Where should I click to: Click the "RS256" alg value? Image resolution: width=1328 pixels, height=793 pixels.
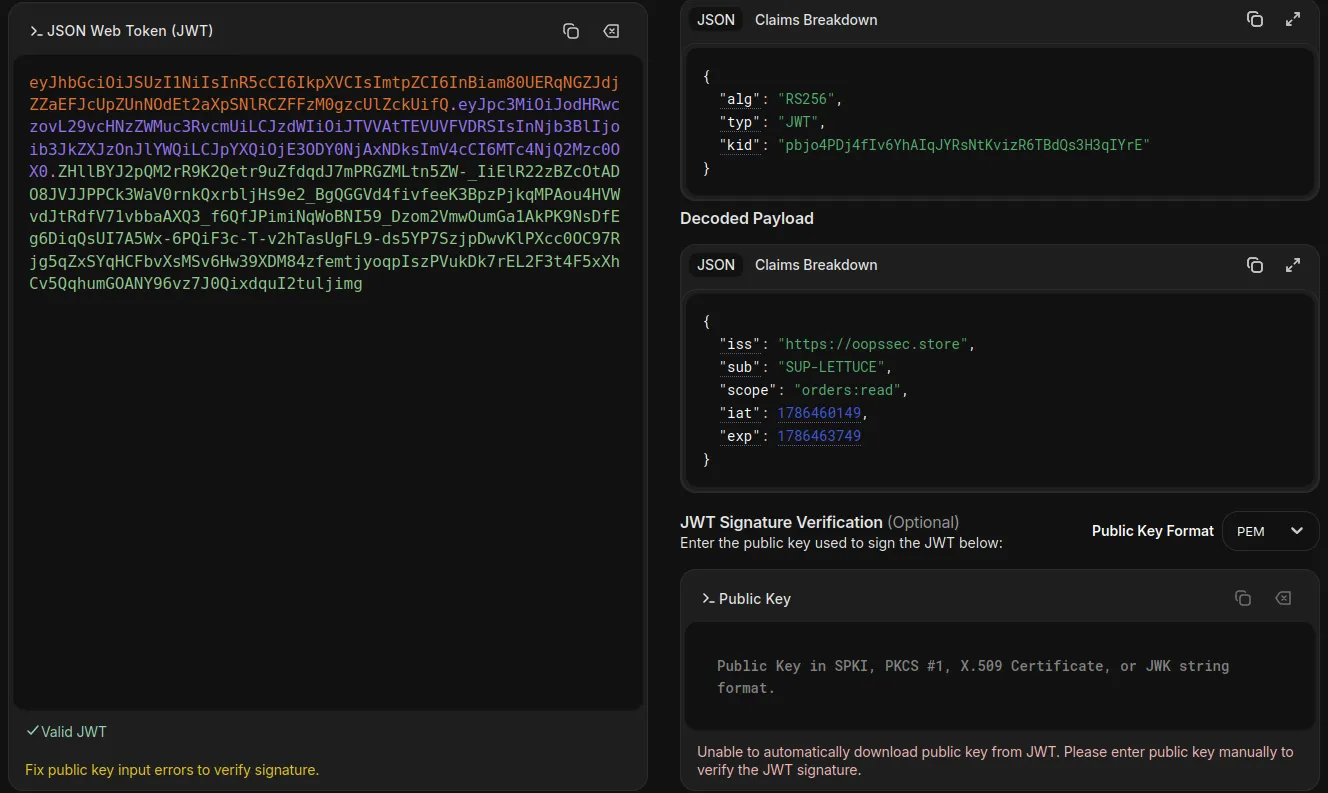pos(806,99)
